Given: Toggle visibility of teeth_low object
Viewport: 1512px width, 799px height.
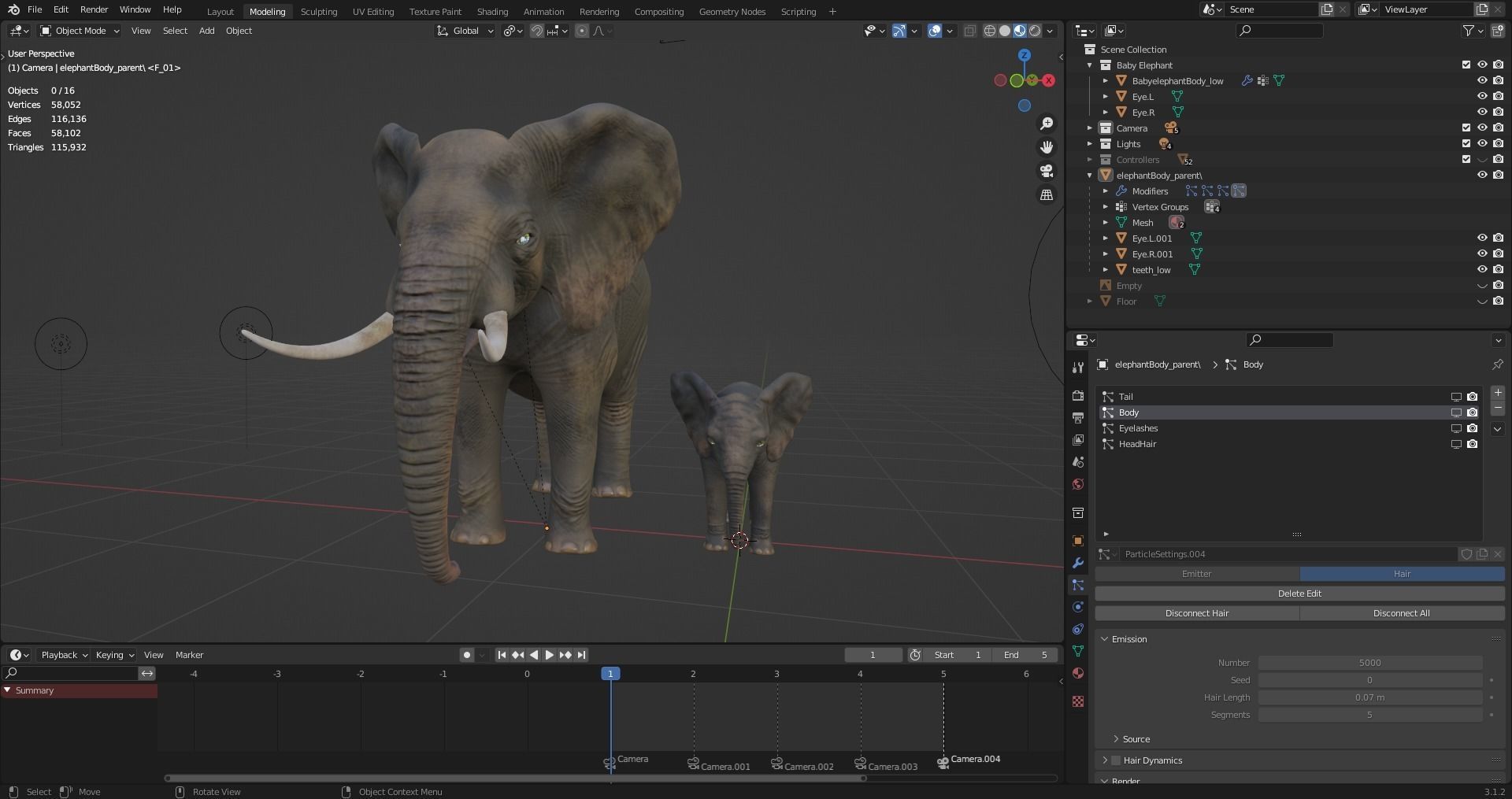Looking at the screenshot, I should click(x=1482, y=270).
